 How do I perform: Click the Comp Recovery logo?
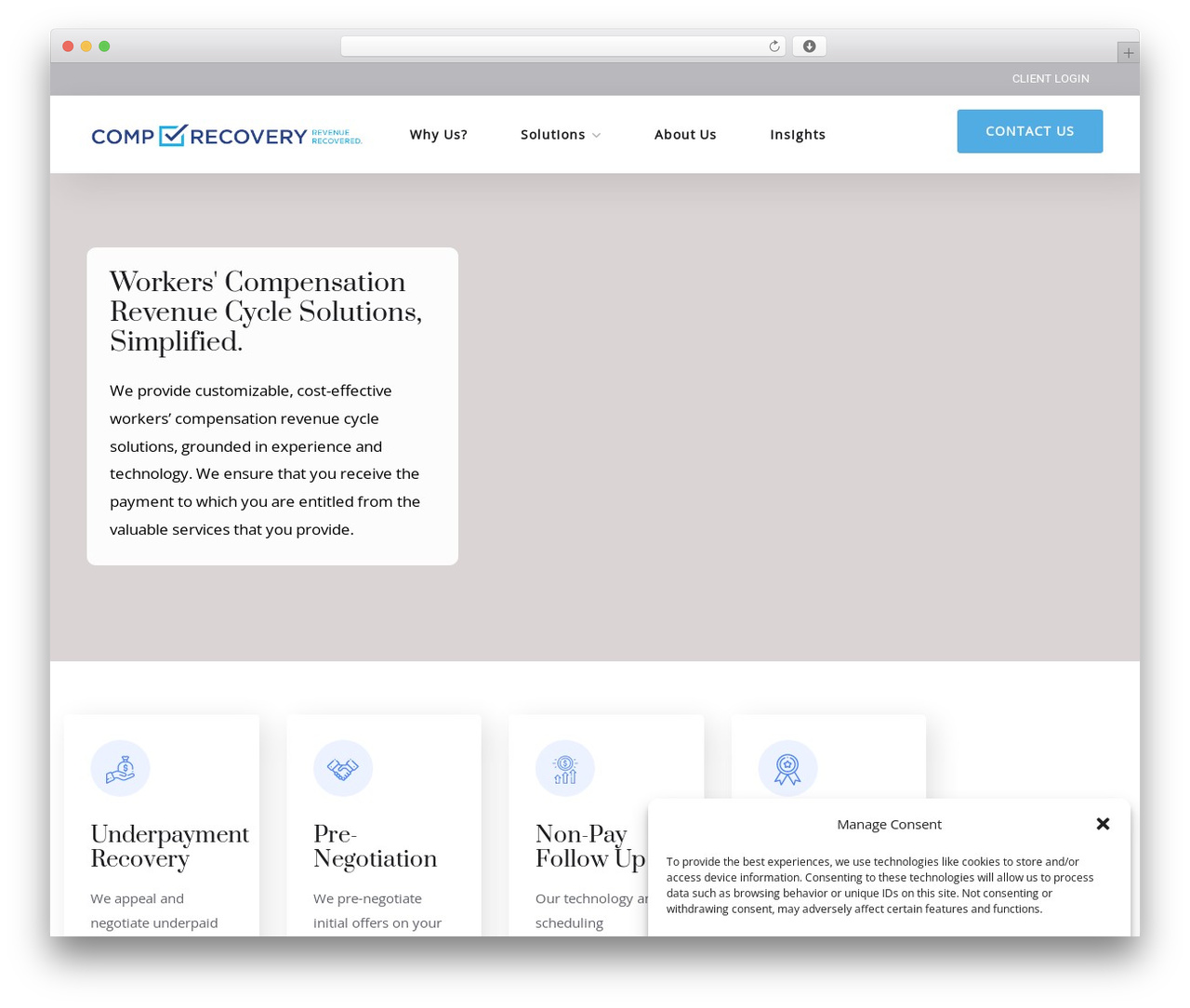point(227,136)
